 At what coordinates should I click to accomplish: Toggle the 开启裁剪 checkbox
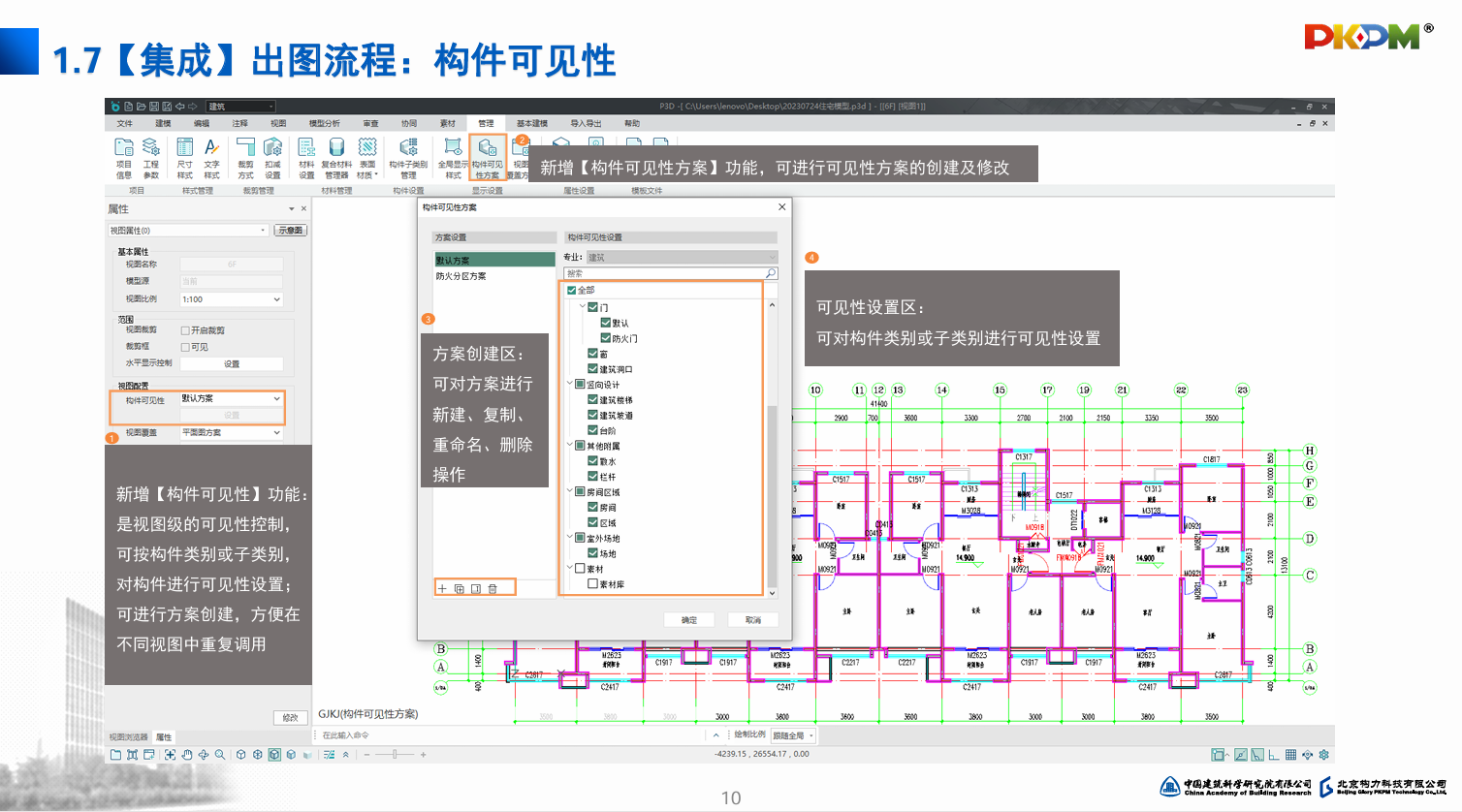coord(185,330)
